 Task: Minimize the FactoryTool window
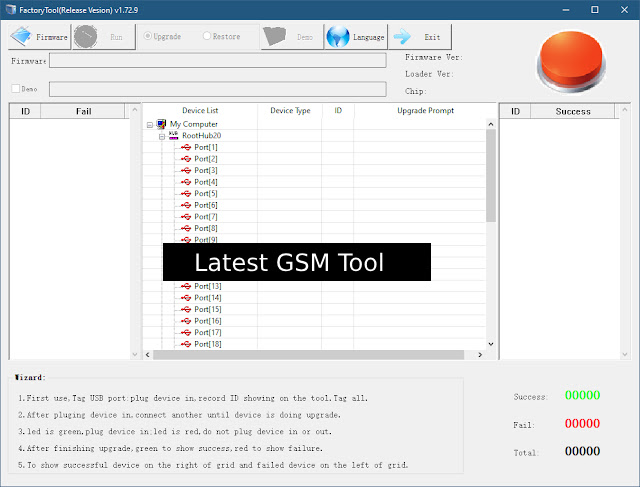566,9
